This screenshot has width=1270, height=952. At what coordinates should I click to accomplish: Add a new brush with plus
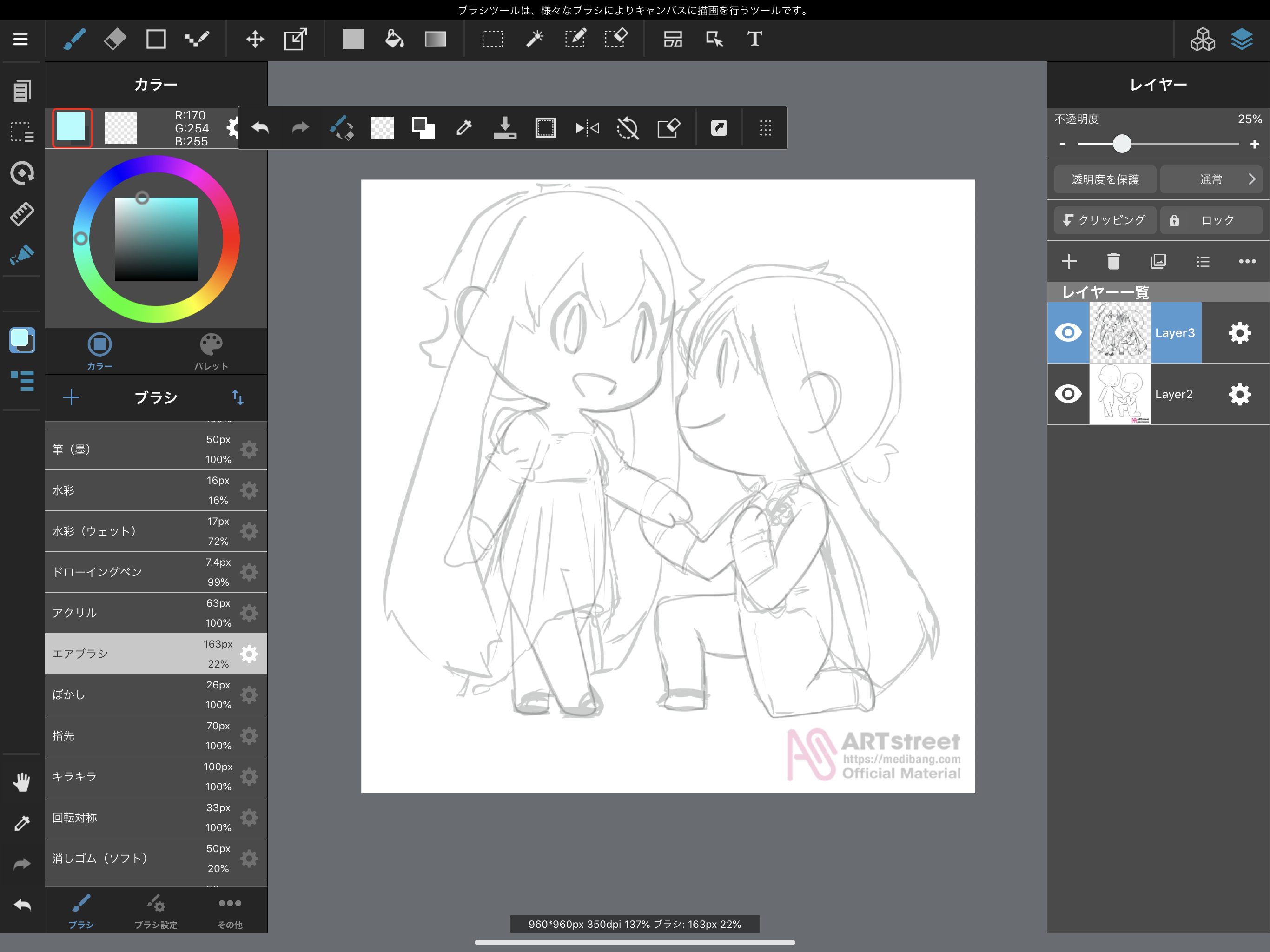(x=71, y=397)
